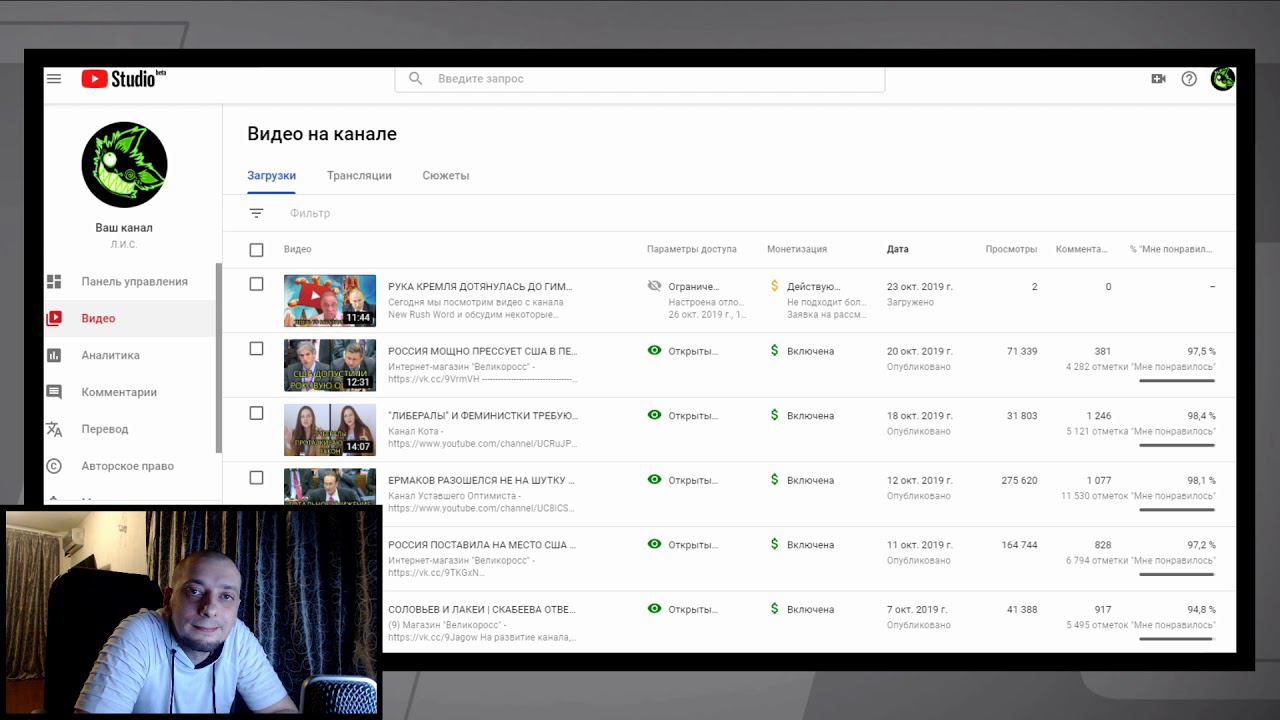Sort by the Просмотры column header
The image size is (1280, 720).
pos(1011,249)
